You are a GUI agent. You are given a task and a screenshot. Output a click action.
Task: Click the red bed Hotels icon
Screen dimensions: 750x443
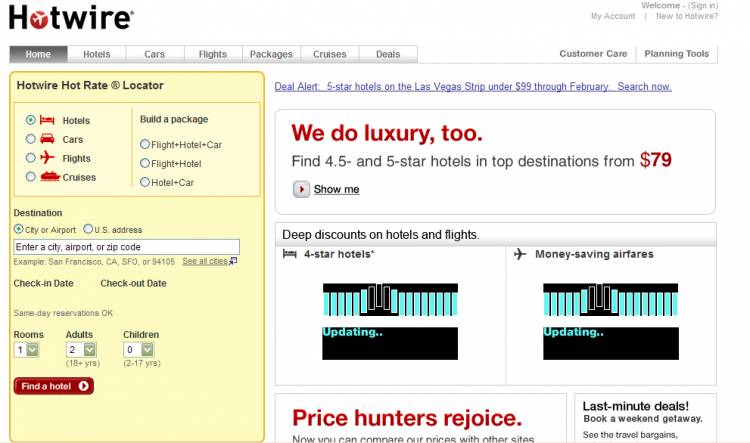click(x=47, y=120)
